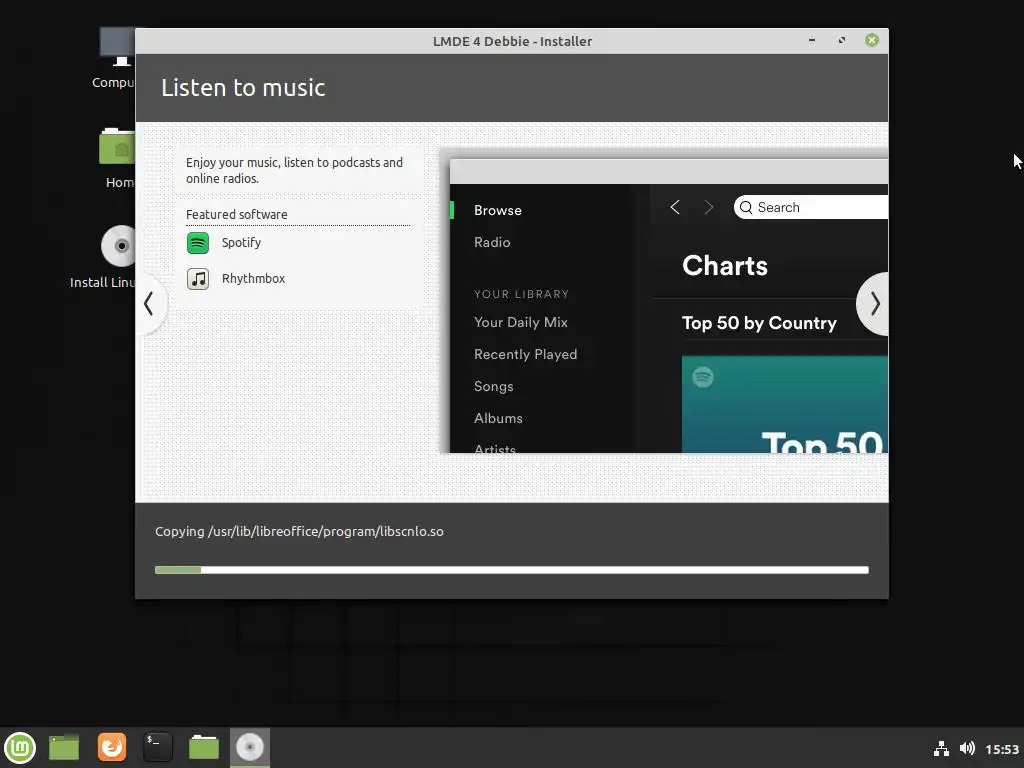Screen dimensions: 1024x768
Task: Select the Installer disc taskbar item
Action: click(x=249, y=747)
